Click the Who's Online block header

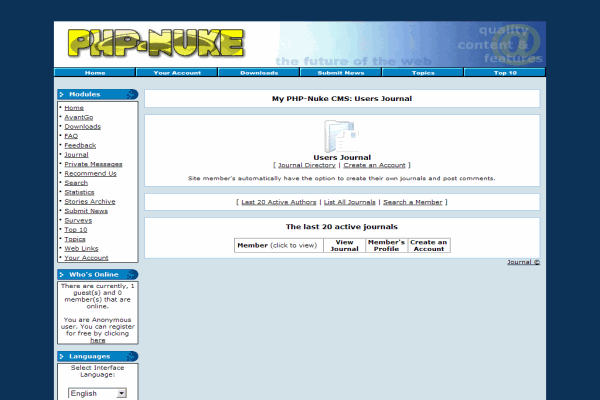[x=98, y=274]
